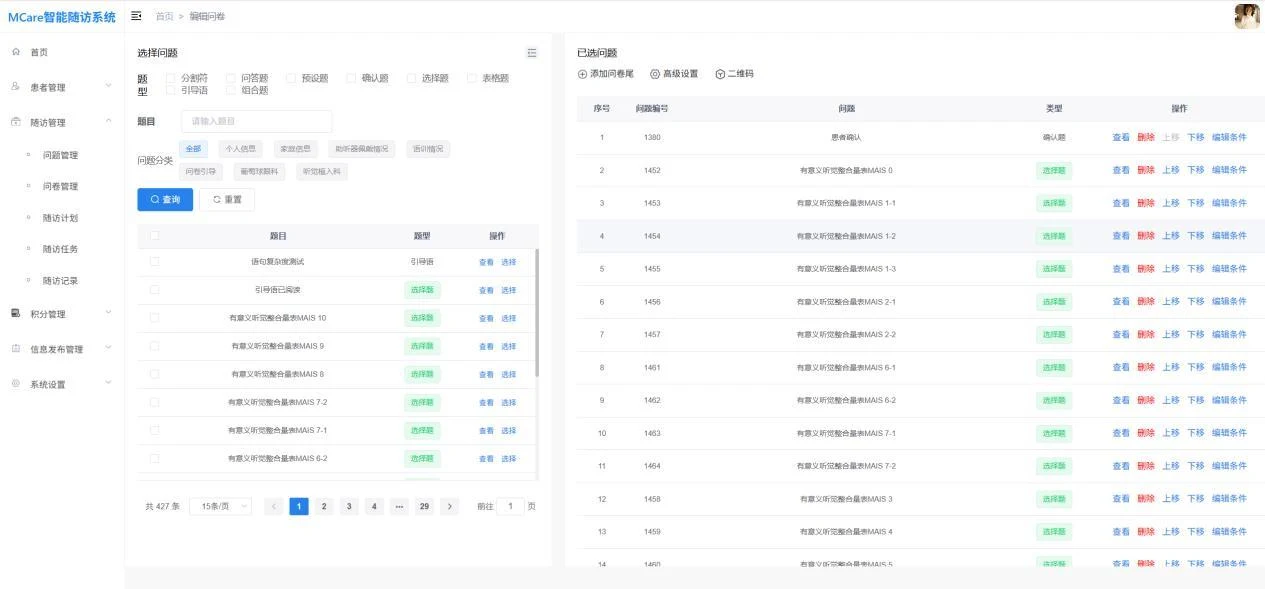
Task: Check the 表格题 question type checkbox
Action: 472,78
